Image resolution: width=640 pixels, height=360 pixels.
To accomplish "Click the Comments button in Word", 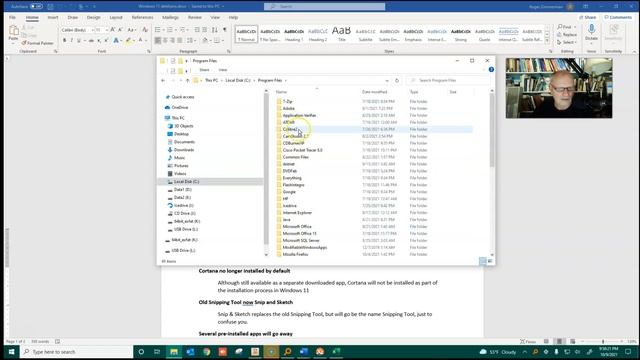I will pyautogui.click(x=618, y=18).
